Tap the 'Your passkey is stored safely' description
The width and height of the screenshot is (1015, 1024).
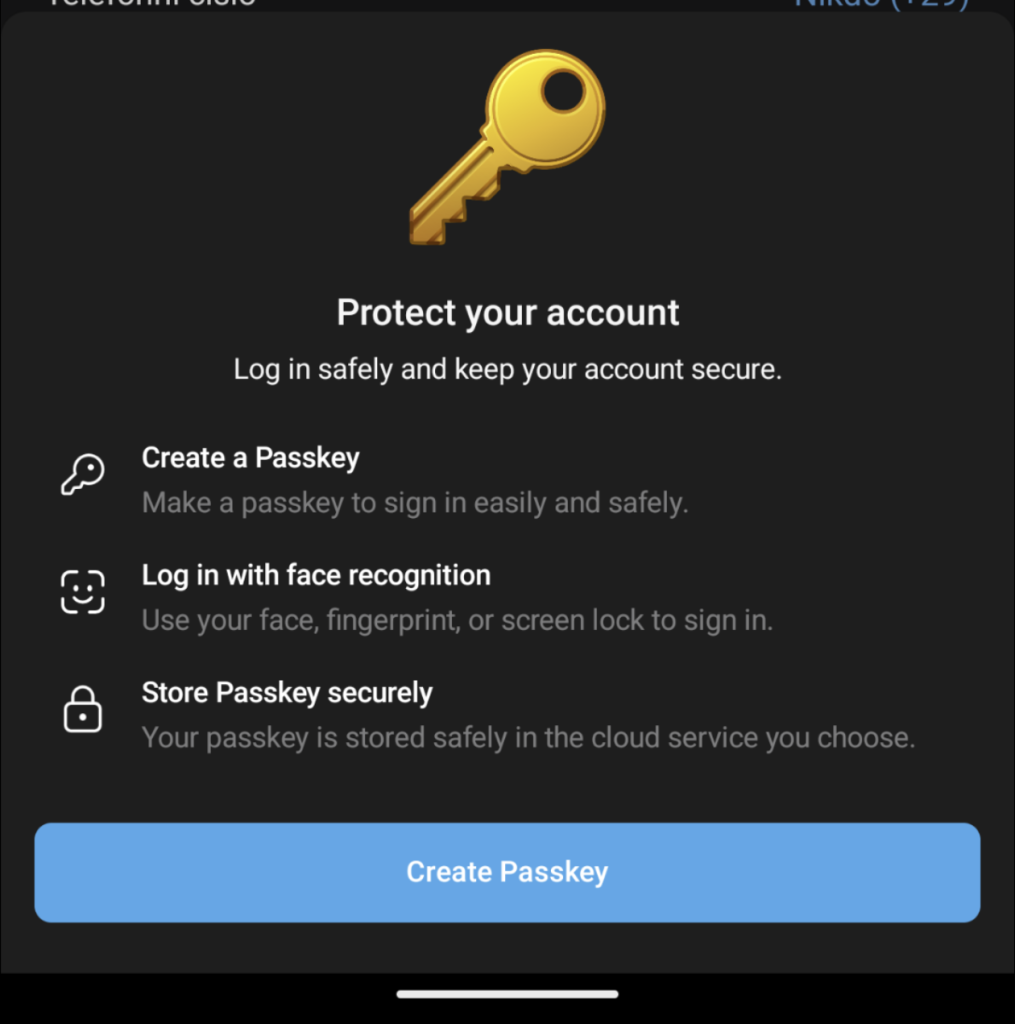coord(528,739)
